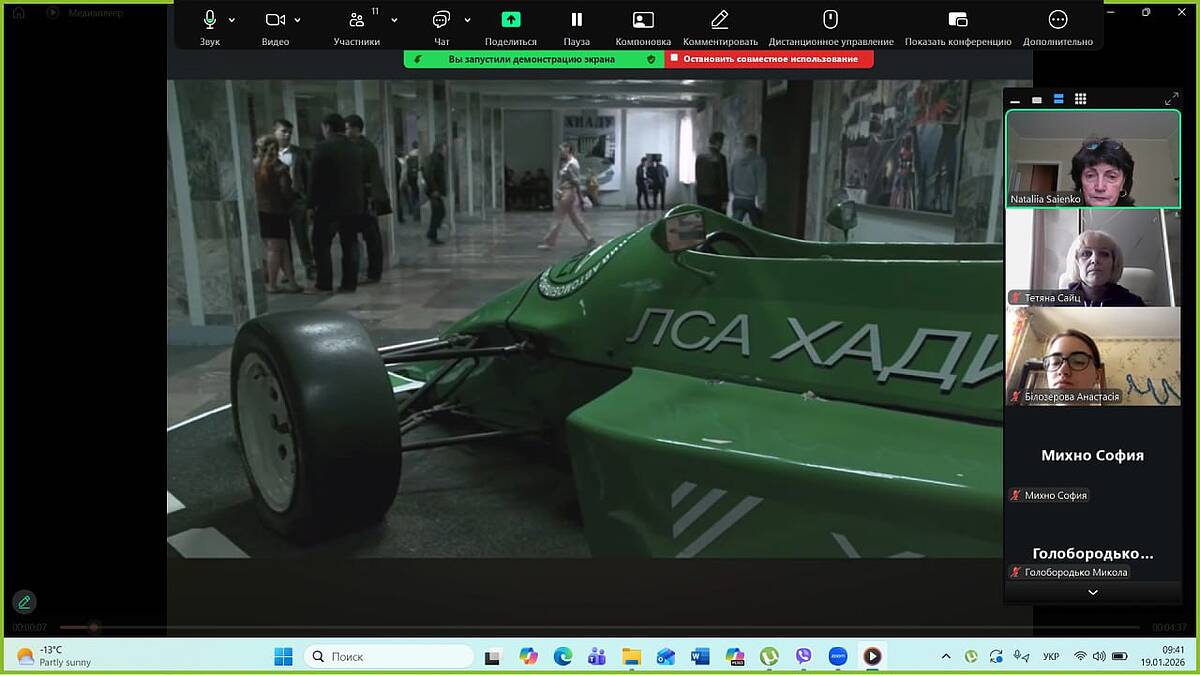Pause the screen share (Пауза)
Screen dimensions: 1200x675
pos(576,20)
